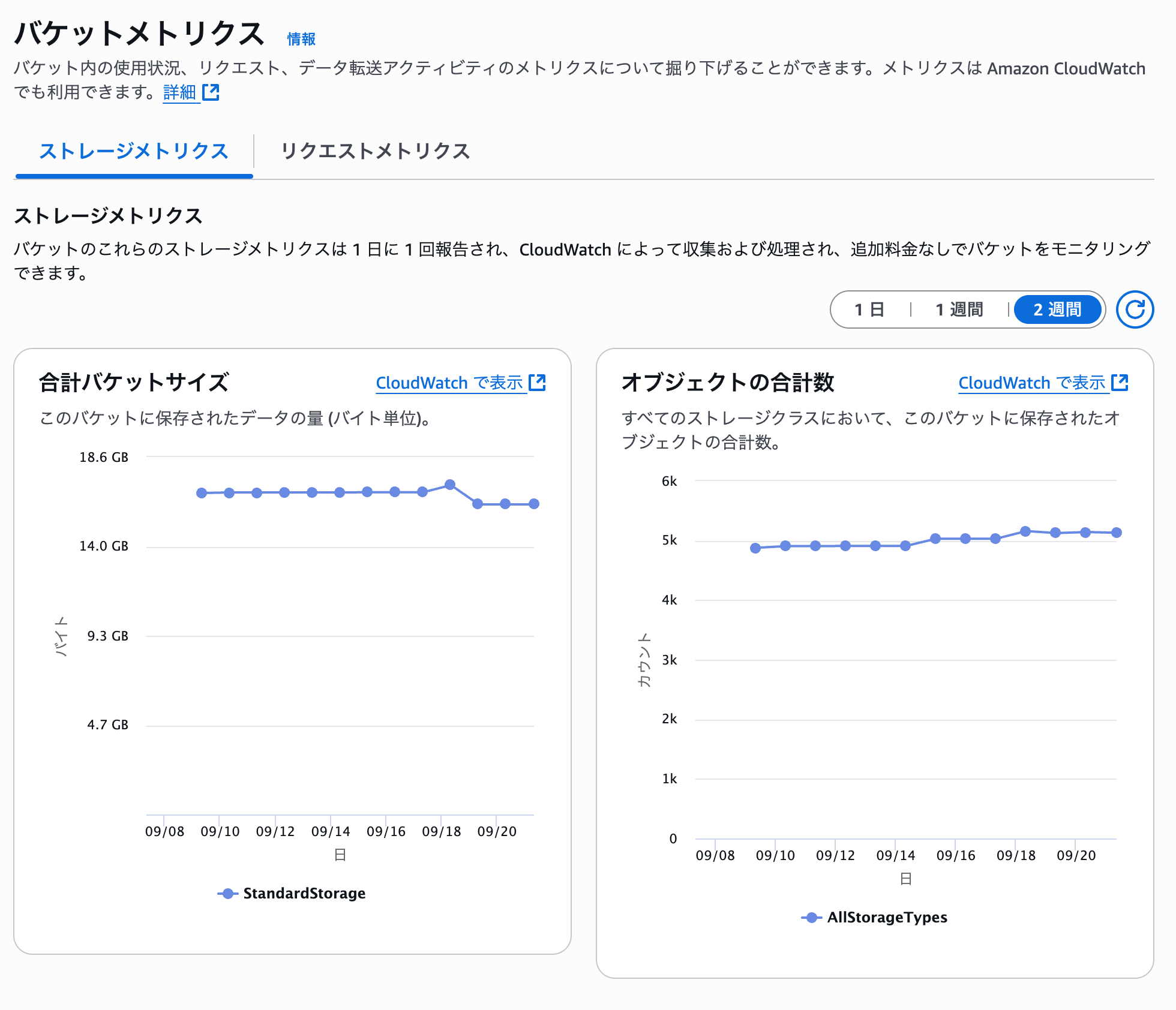Click the StandardStorage legend label

pyautogui.click(x=304, y=894)
